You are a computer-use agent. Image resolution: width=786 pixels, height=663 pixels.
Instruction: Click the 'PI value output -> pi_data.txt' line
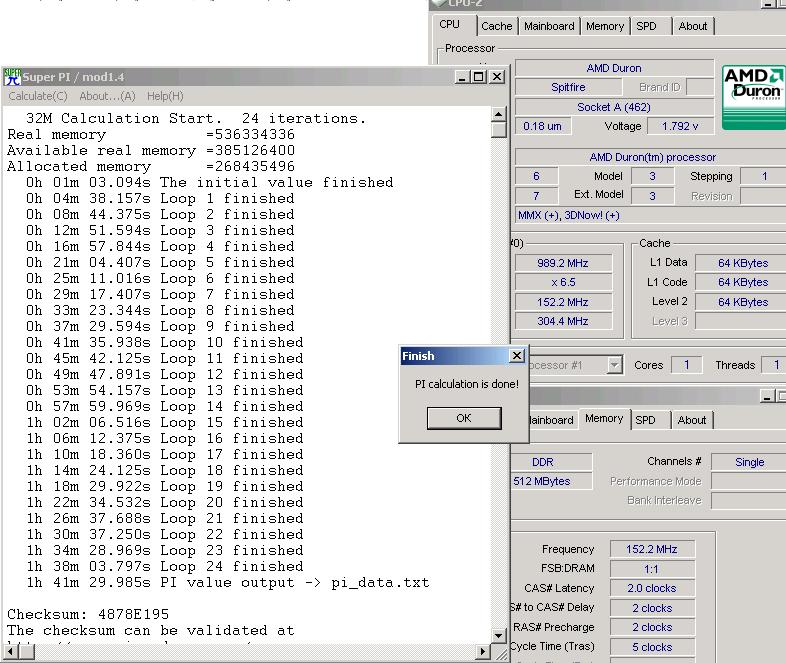pyautogui.click(x=228, y=582)
